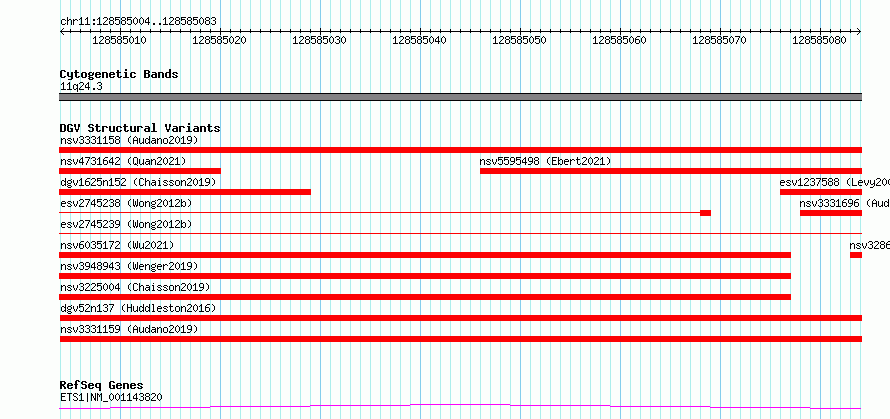Click the small red block of esv2745238
Screen dimensions: 890x419
tap(705, 213)
